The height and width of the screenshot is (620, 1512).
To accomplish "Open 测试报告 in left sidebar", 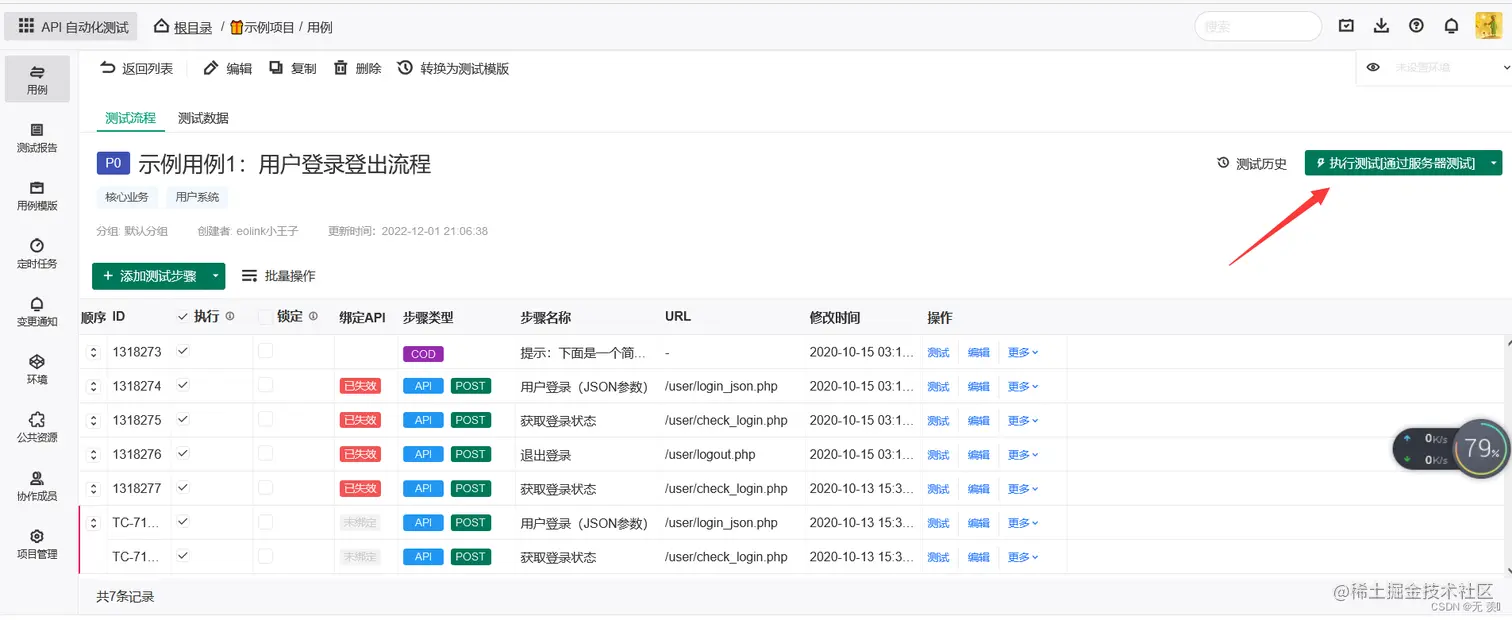I will click(x=37, y=138).
